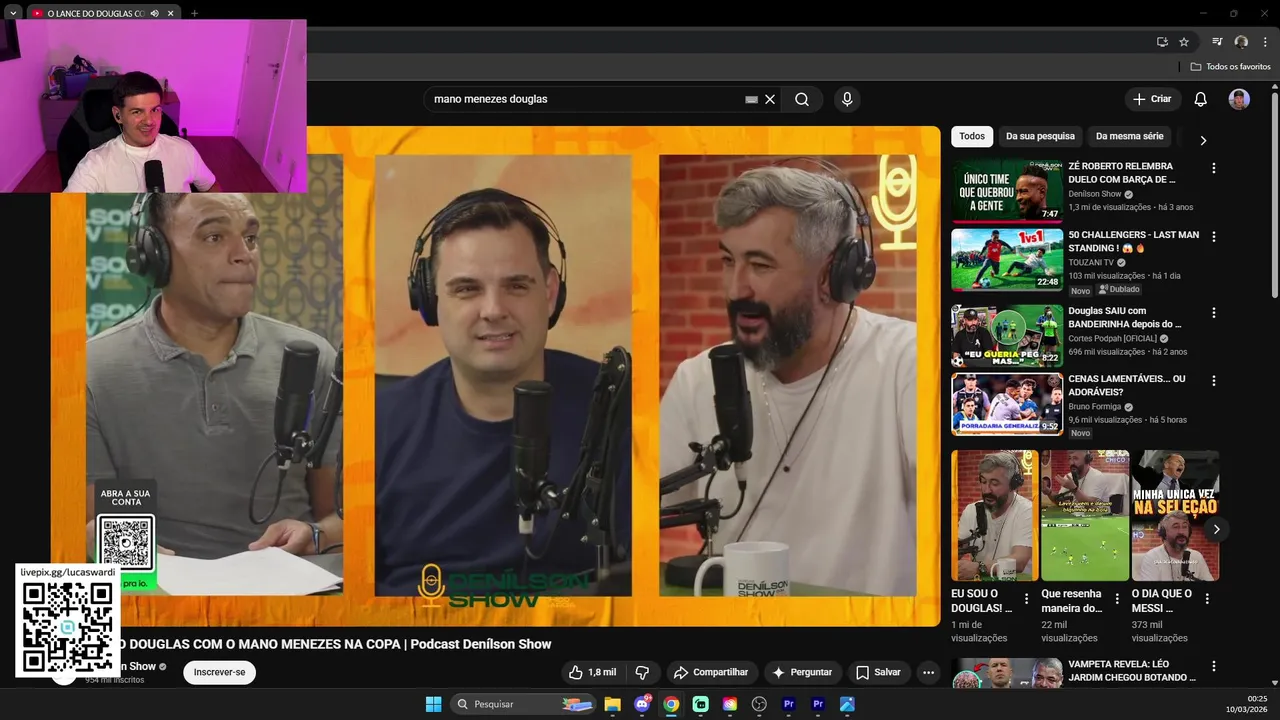Open the on-screen keyboard icon in search box

coord(752,99)
